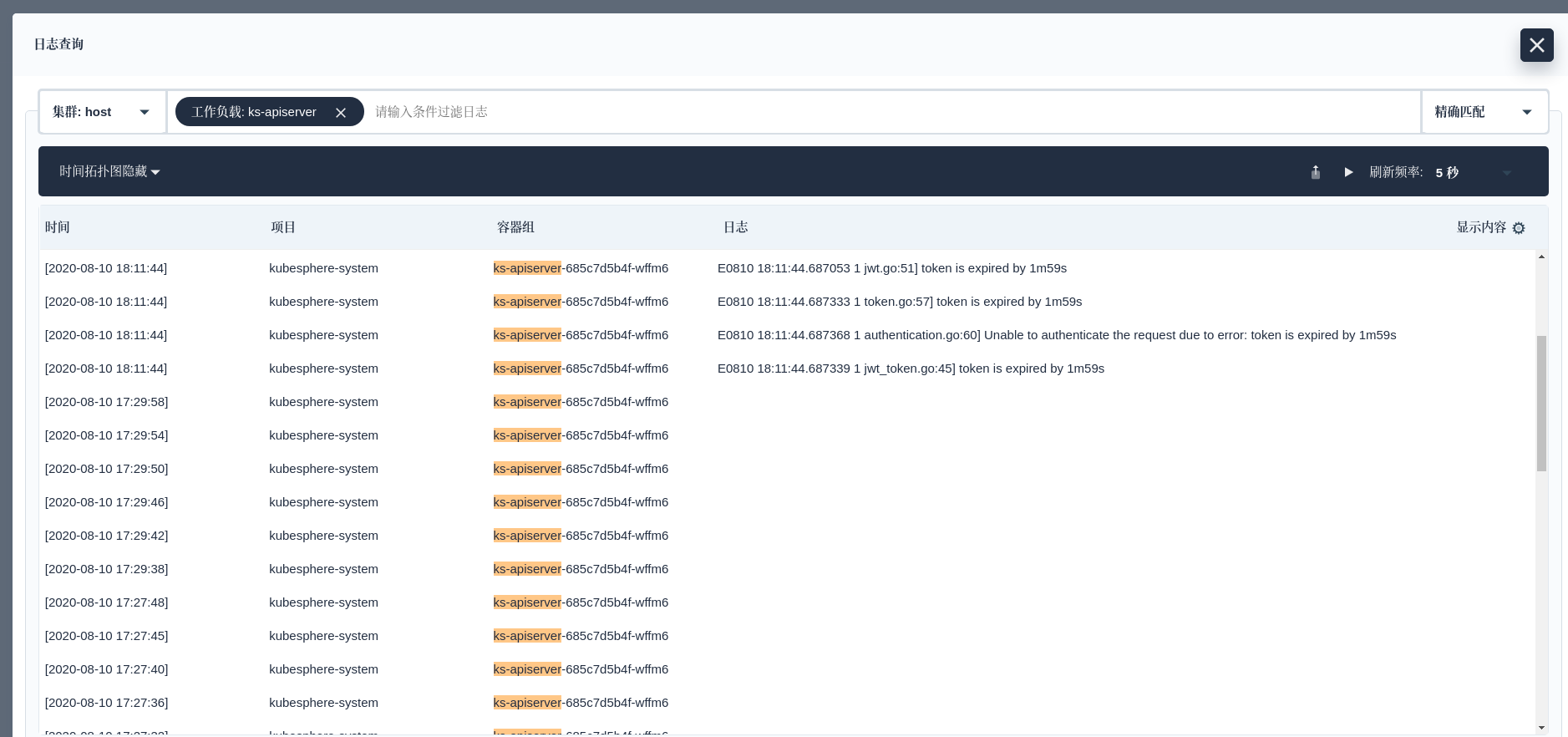Click the timestamp 2020-08-10 17:29:50
1568x737 pixels.
pyautogui.click(x=106, y=469)
